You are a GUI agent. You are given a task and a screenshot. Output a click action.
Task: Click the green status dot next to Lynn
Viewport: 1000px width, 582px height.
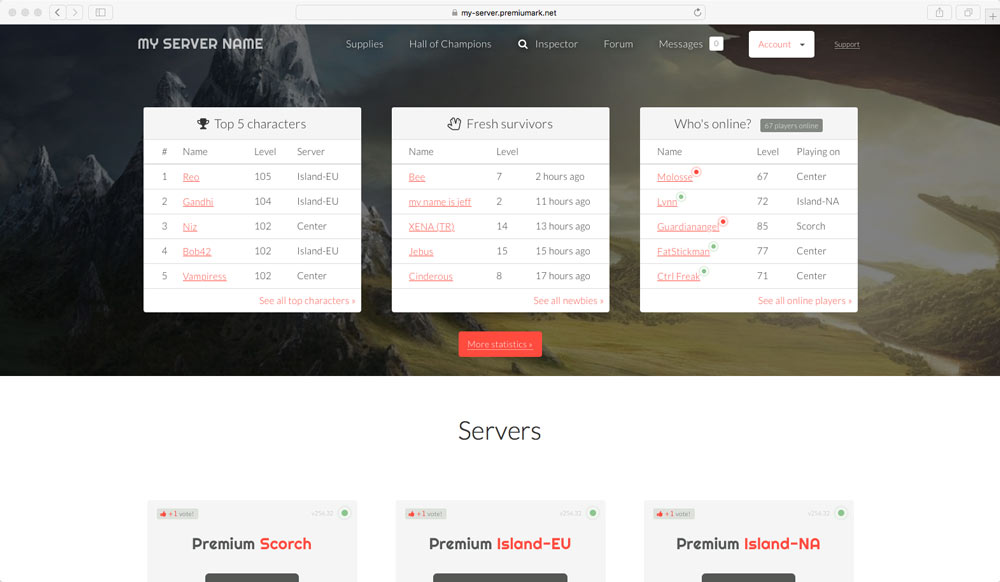click(x=679, y=196)
